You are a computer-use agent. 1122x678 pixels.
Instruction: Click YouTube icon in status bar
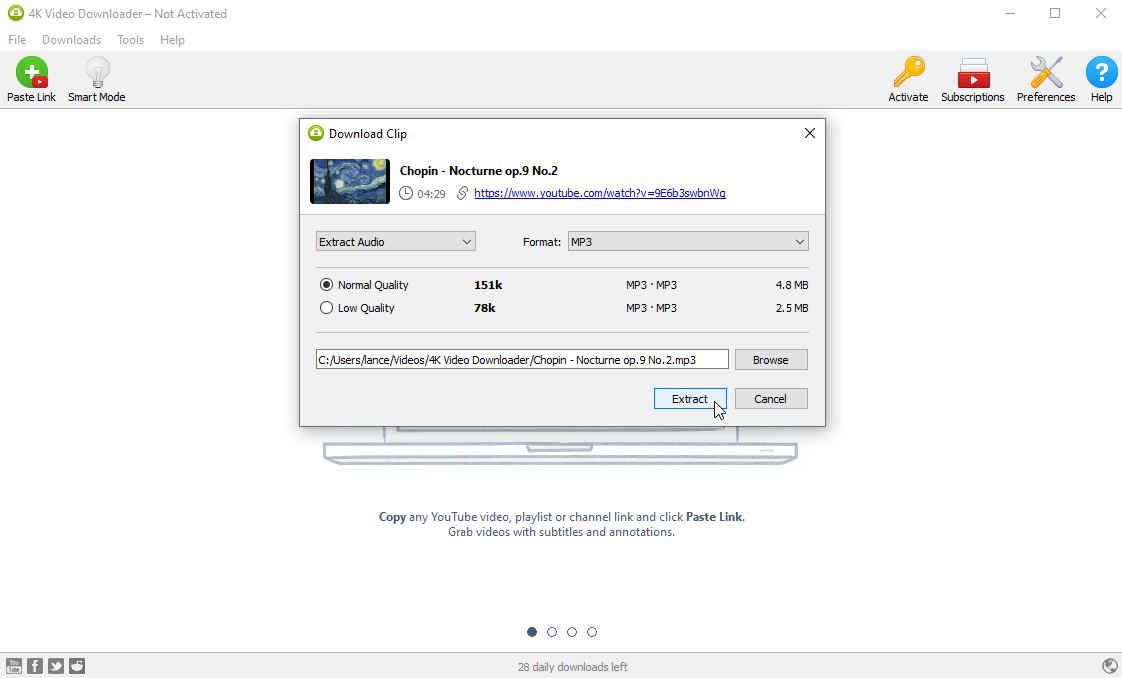(14, 666)
